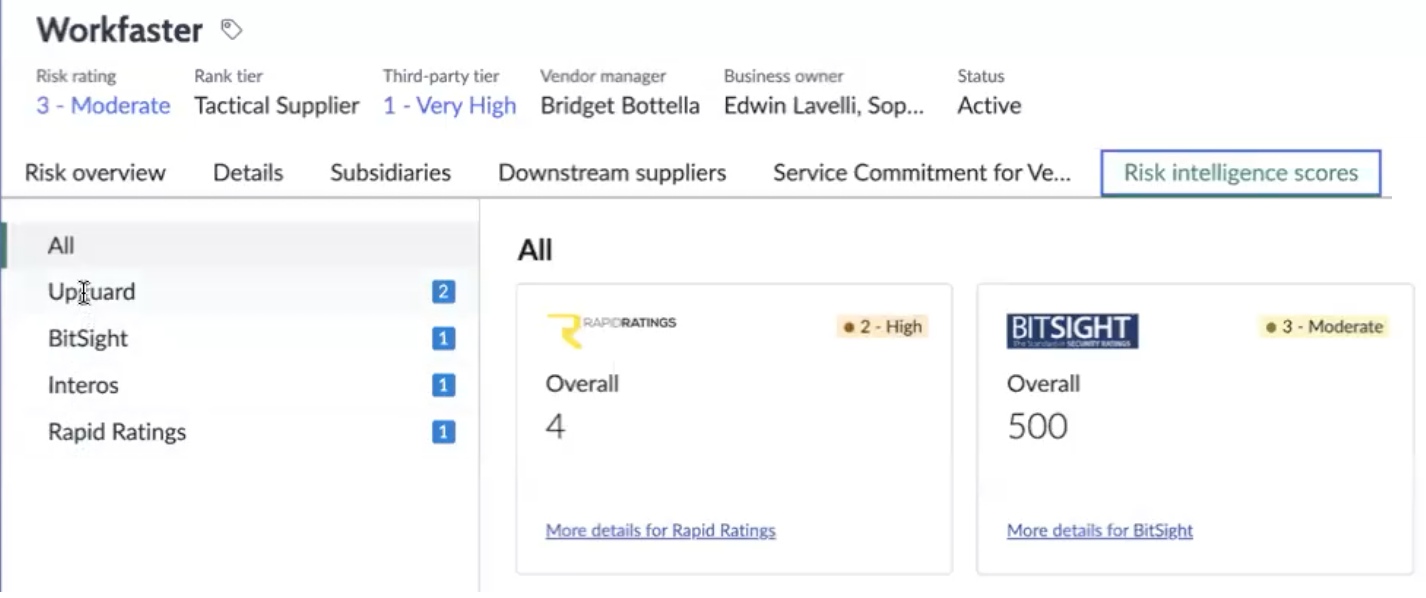1426x598 pixels.
Task: Open the Risk overview tab
Action: click(95, 173)
